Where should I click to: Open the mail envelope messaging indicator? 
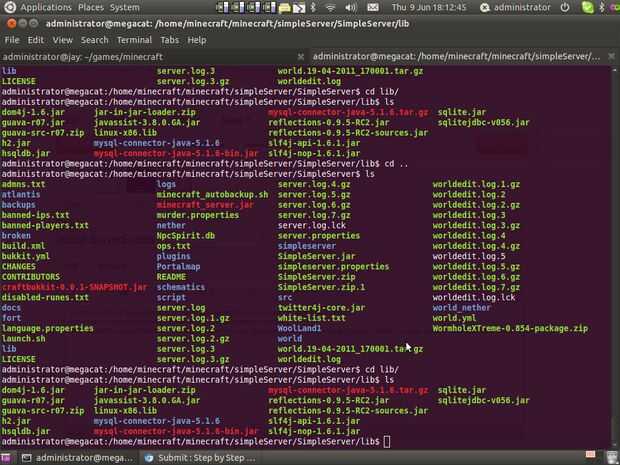point(372,7)
